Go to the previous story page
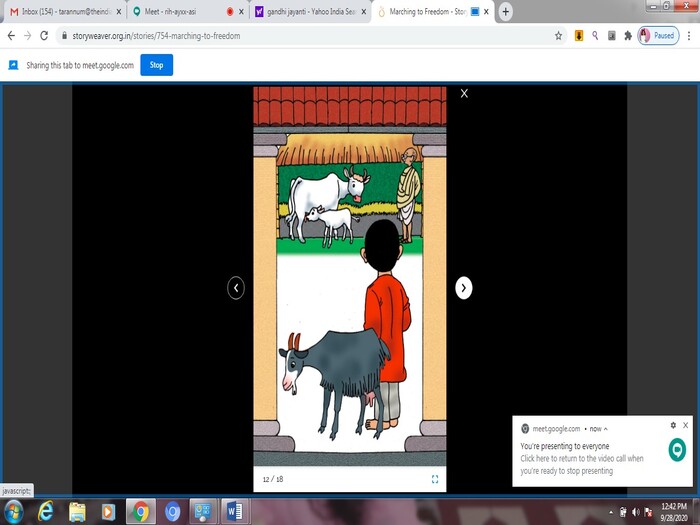Screen dimensions: 700x525 [236, 288]
